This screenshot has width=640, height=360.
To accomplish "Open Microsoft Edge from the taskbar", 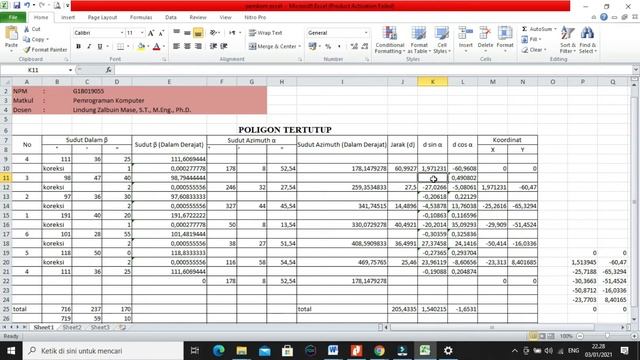I will click(x=219, y=351).
